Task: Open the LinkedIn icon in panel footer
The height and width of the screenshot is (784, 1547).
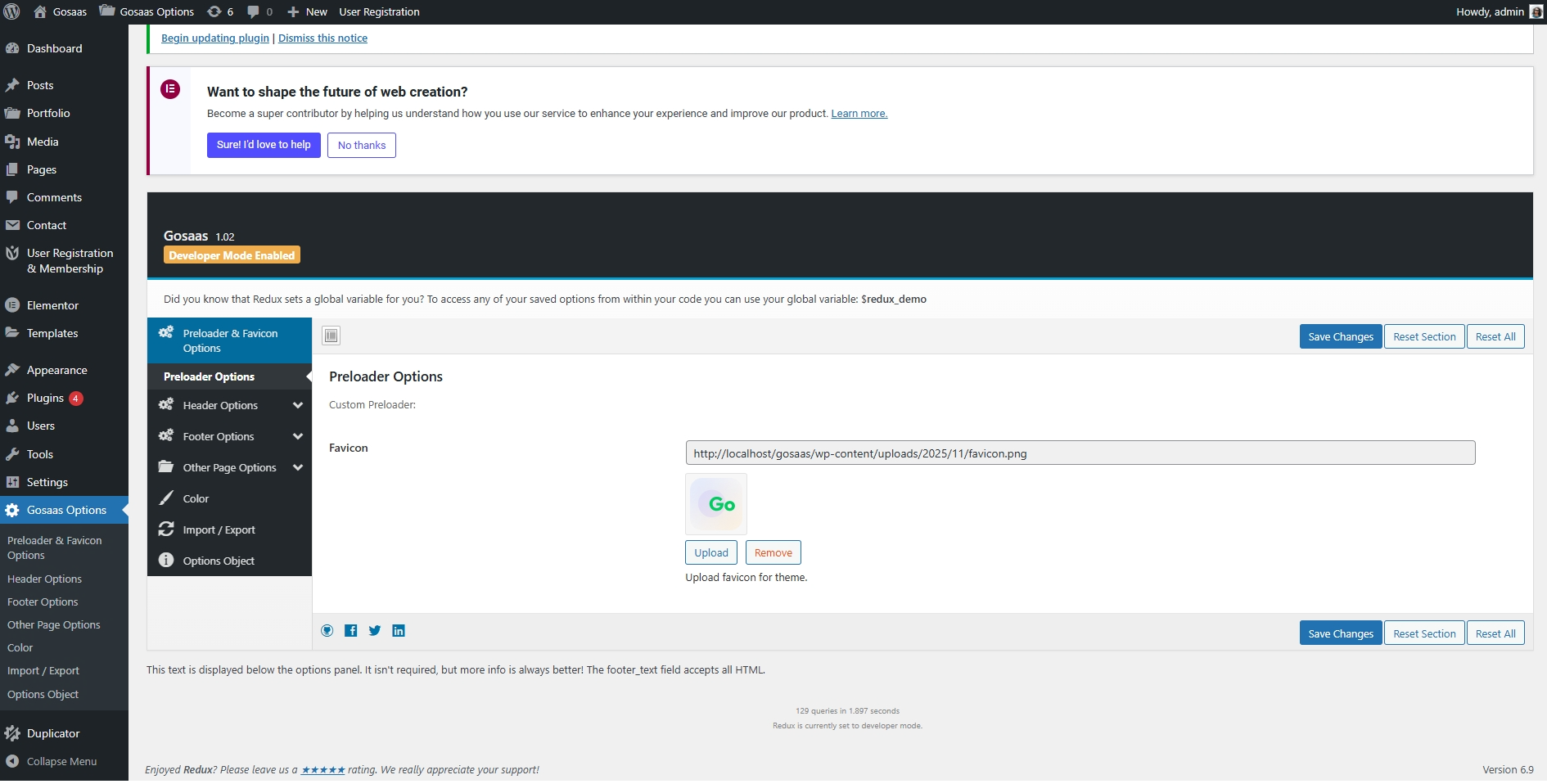Action: 399,630
